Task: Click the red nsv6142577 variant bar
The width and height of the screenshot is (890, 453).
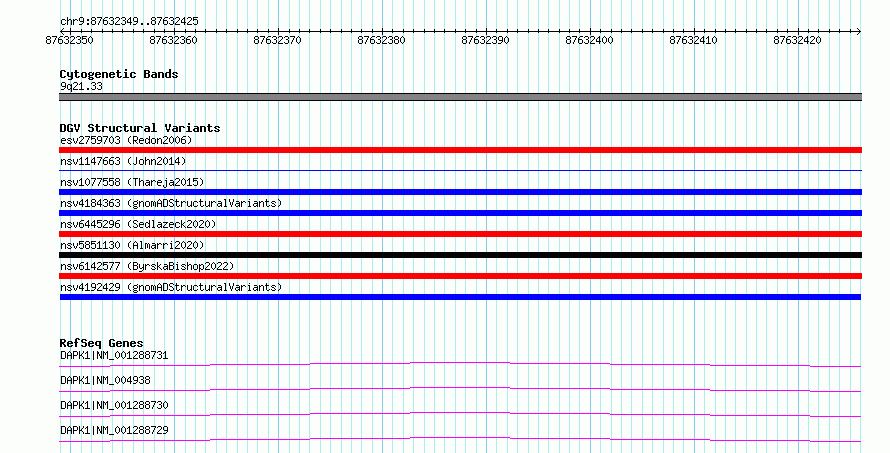Action: [460, 276]
